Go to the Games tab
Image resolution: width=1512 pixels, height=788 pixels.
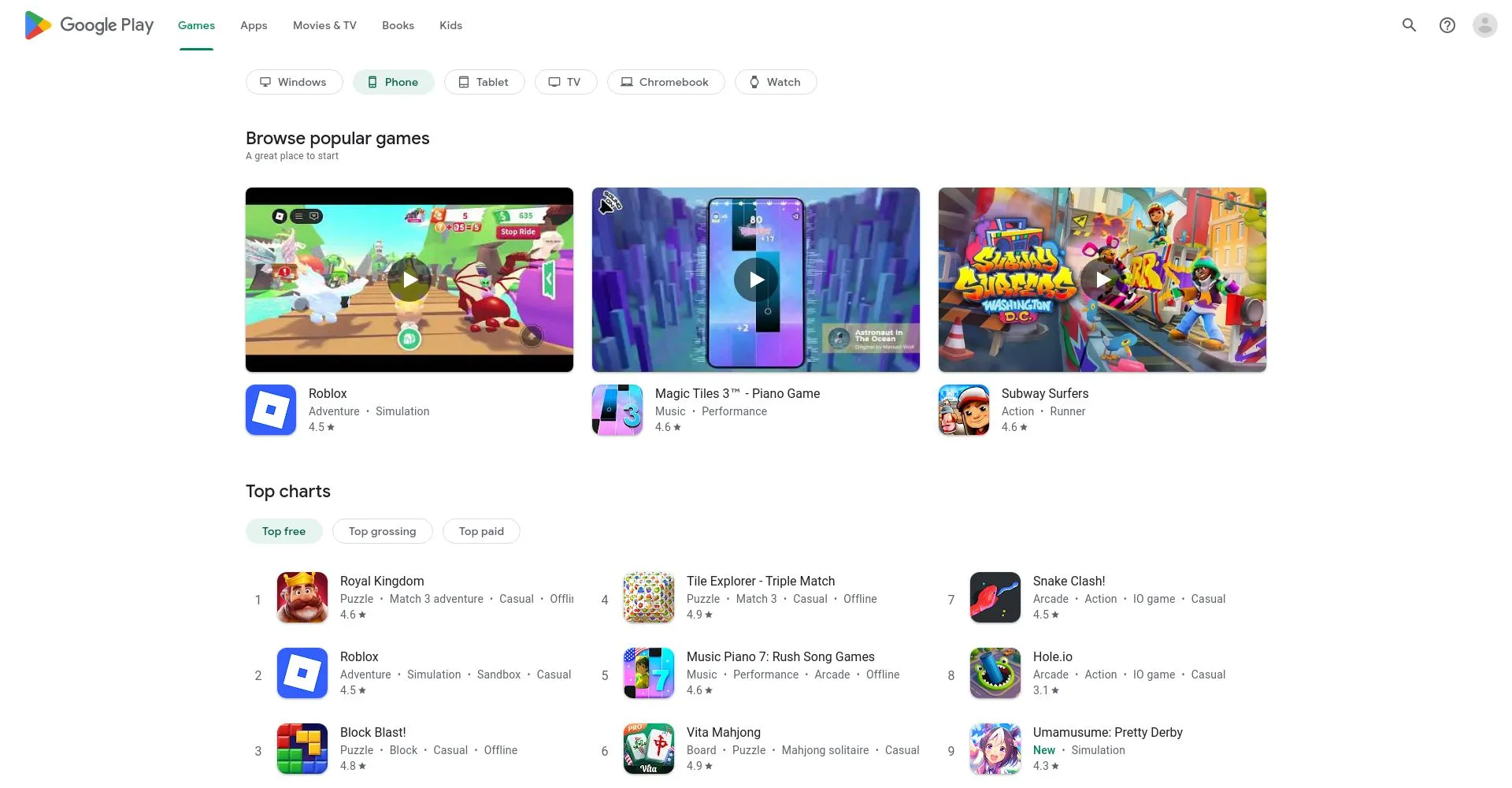click(x=196, y=25)
